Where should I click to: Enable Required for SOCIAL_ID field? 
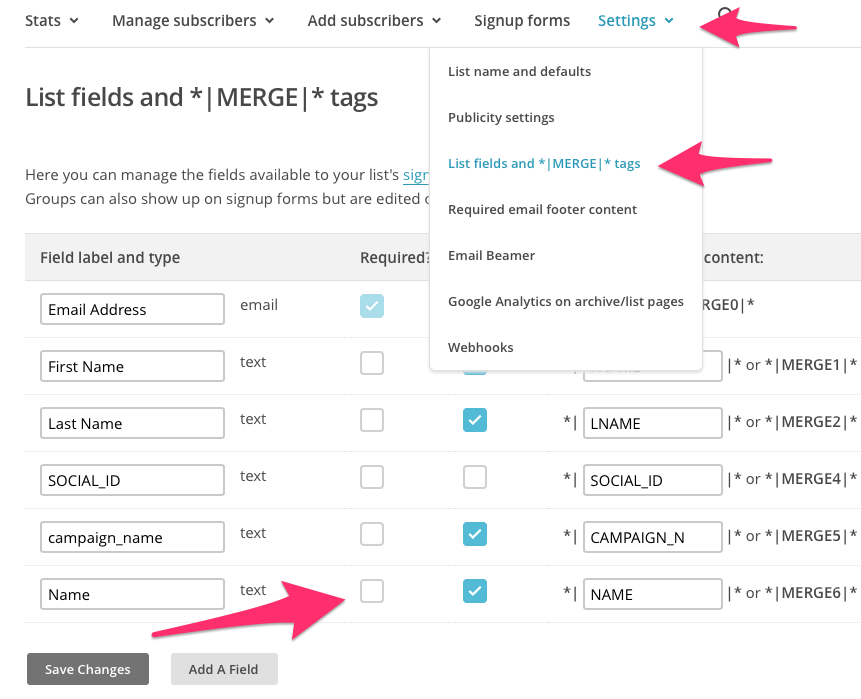[x=372, y=477]
